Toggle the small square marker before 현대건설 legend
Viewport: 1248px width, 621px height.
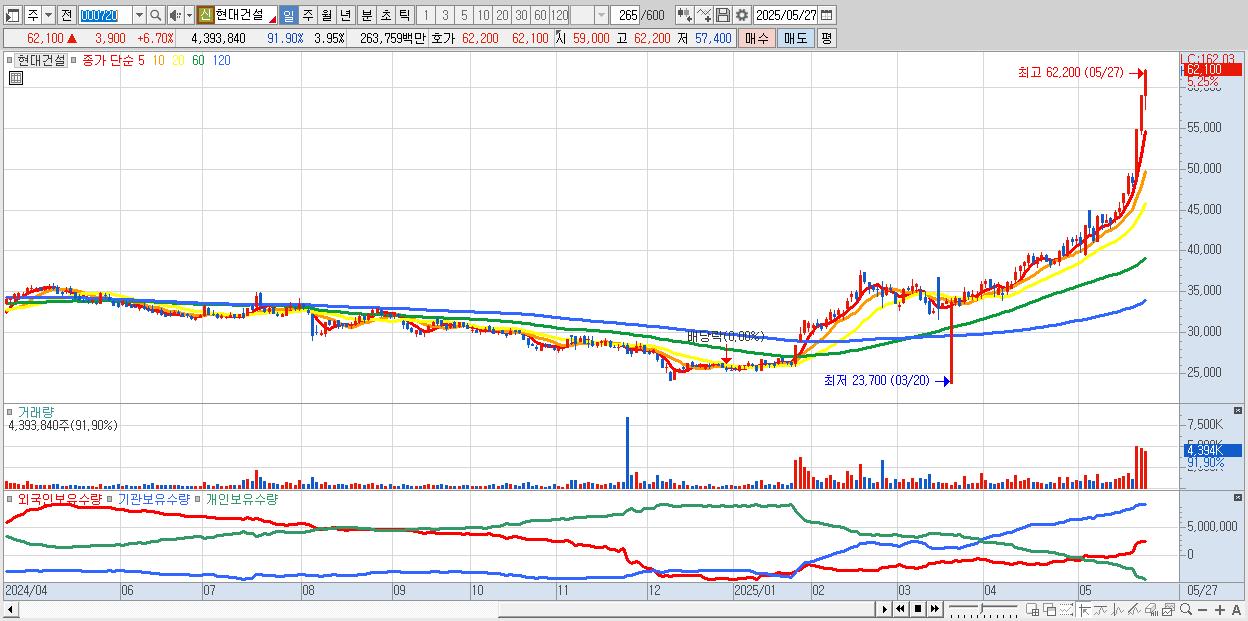(x=11, y=60)
